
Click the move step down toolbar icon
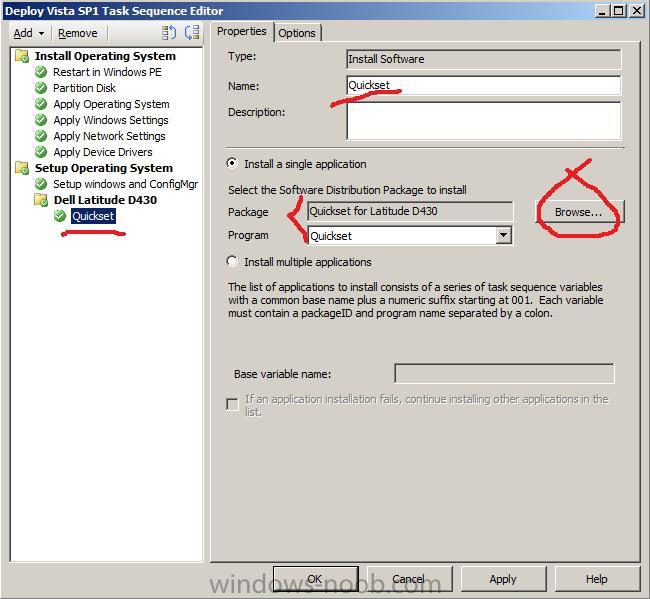coord(192,33)
